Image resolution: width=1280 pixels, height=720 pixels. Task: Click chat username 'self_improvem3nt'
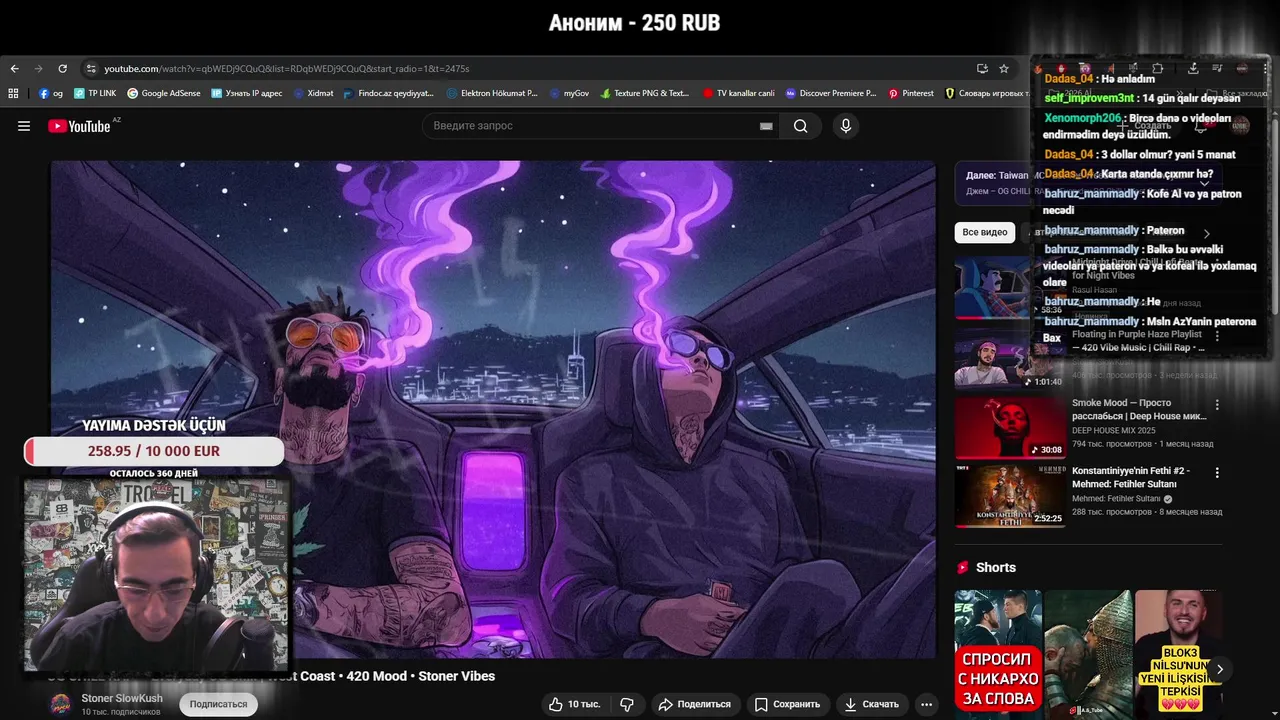coord(1089,98)
